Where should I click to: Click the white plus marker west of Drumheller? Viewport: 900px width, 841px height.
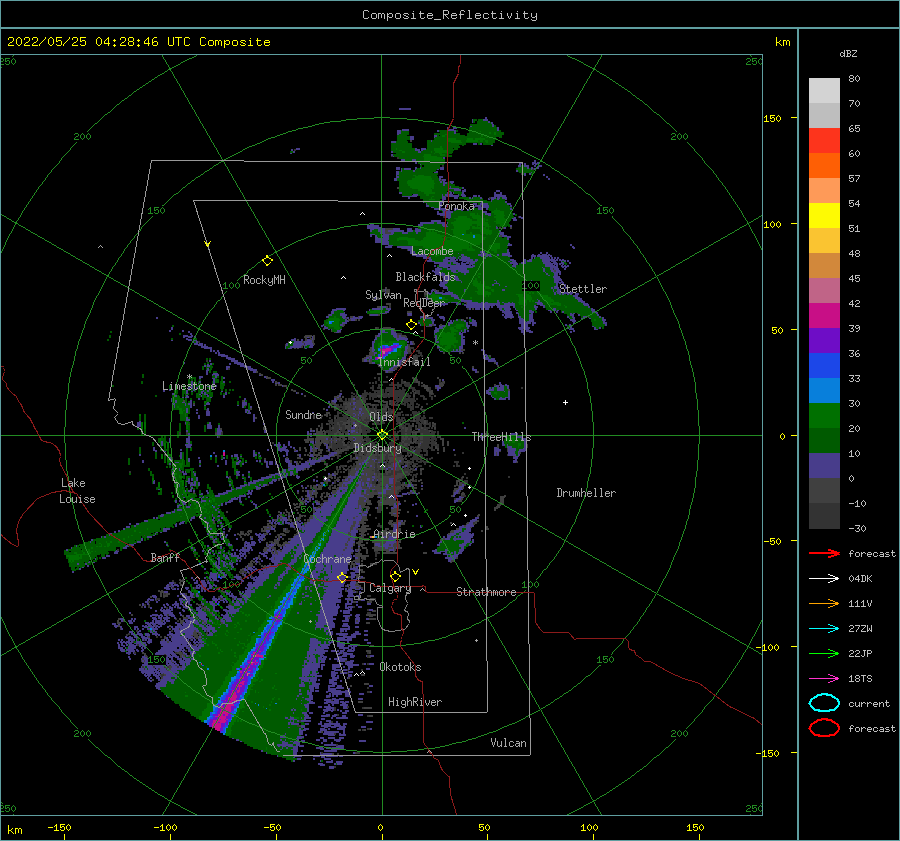point(565,402)
